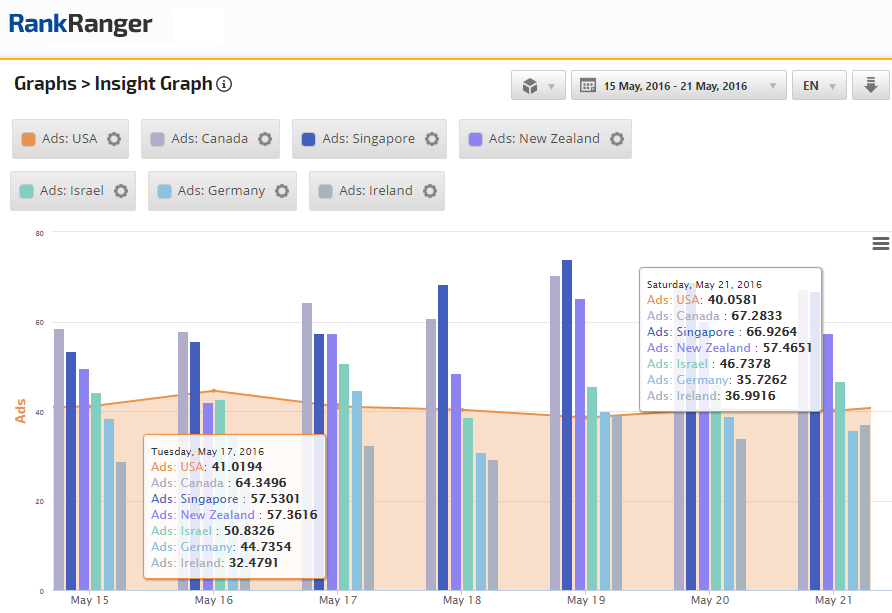Expand the EN language dropdown

(x=819, y=86)
